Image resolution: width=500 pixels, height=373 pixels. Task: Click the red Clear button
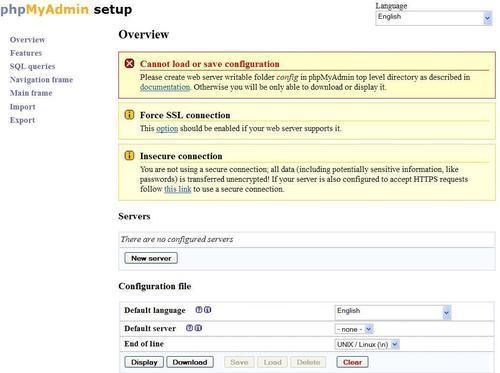[x=352, y=362]
